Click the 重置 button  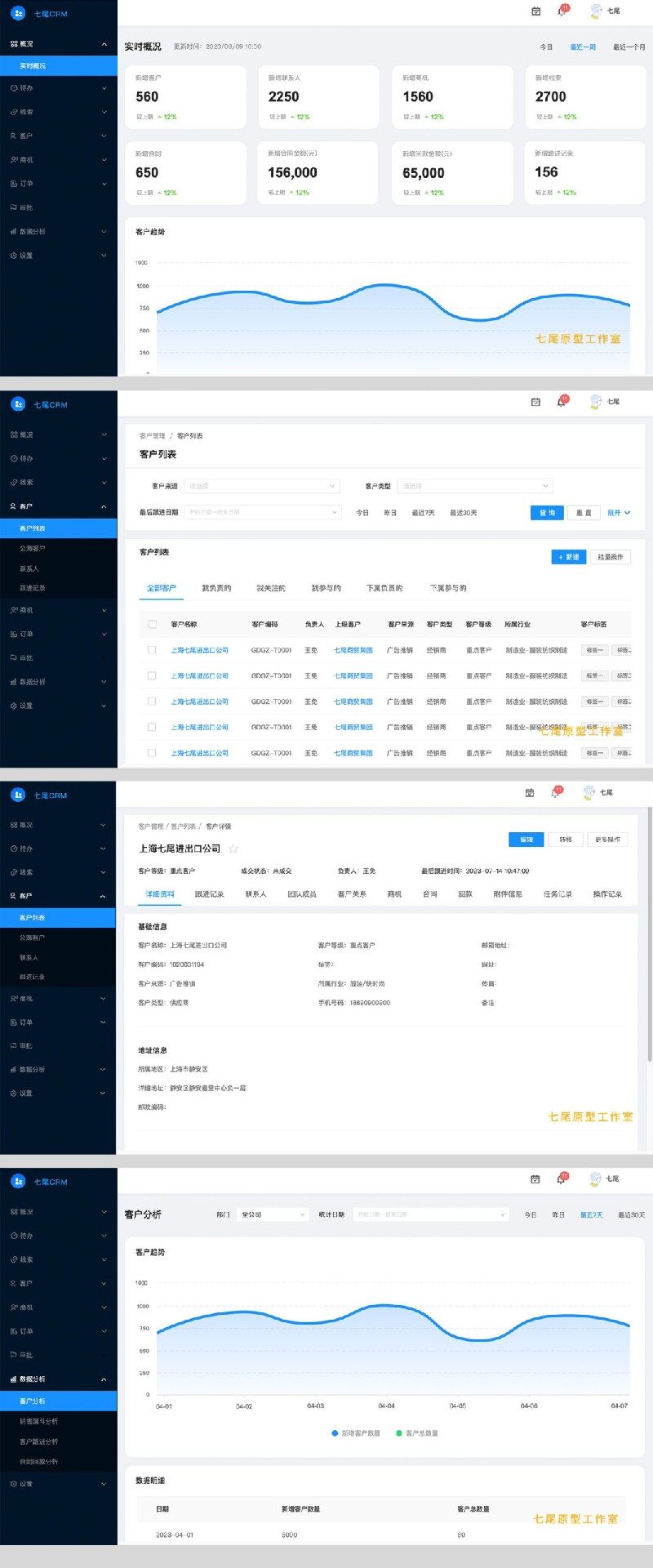pyautogui.click(x=584, y=513)
